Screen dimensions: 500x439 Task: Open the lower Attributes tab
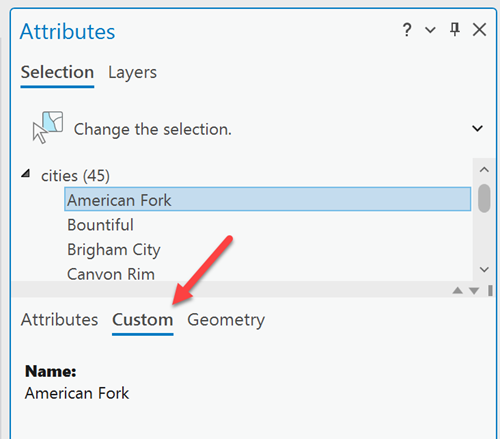coord(59,320)
